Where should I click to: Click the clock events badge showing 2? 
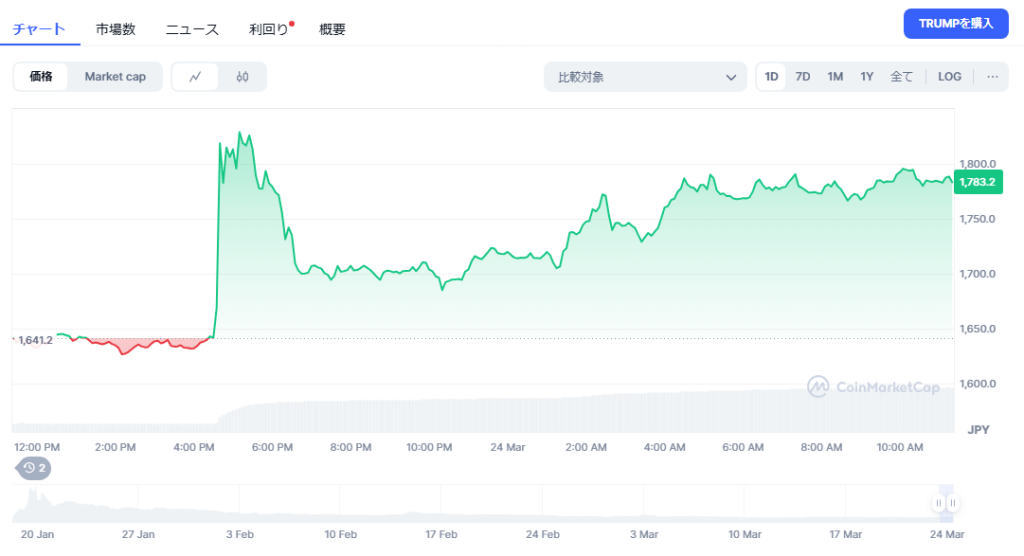[x=35, y=467]
